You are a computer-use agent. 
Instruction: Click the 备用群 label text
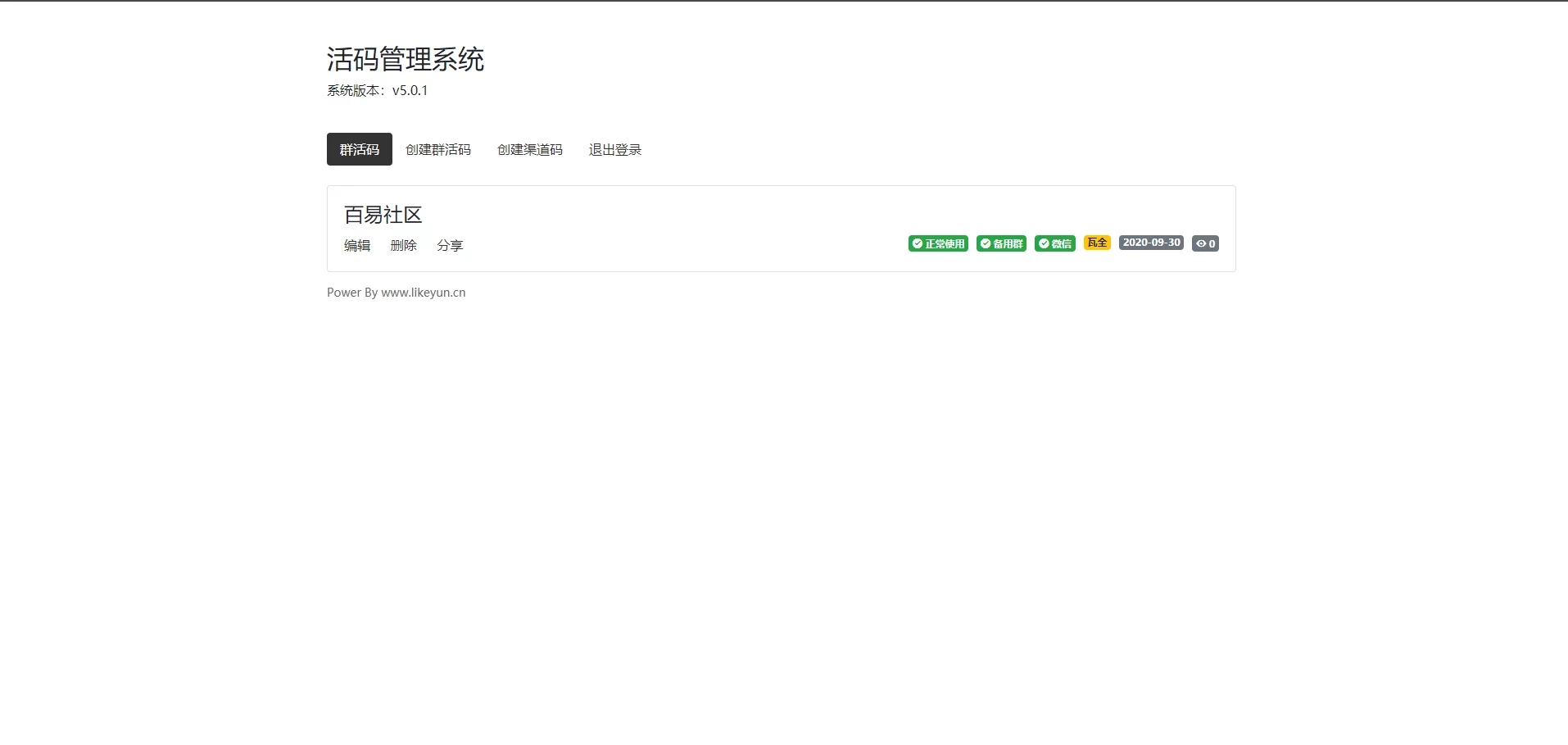coord(1008,243)
